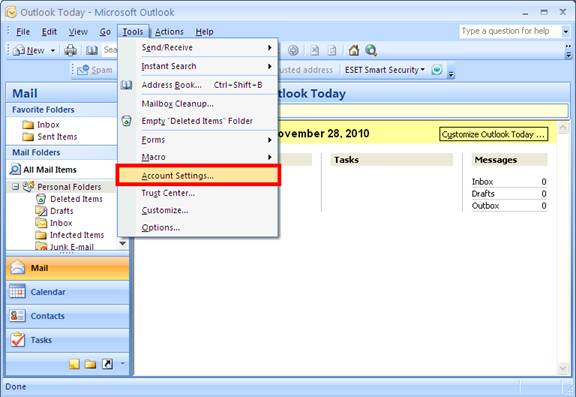The image size is (576, 397).
Task: Click the Find magnifier toolbar icon
Action: coord(371,50)
